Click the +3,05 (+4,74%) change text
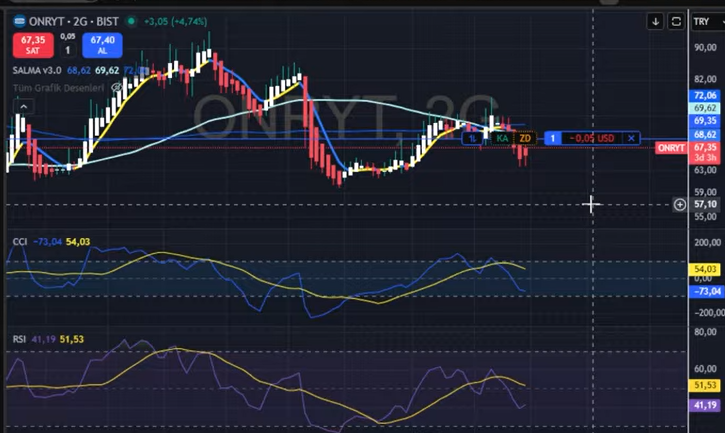Image resolution: width=725 pixels, height=433 pixels. pyautogui.click(x=175, y=21)
